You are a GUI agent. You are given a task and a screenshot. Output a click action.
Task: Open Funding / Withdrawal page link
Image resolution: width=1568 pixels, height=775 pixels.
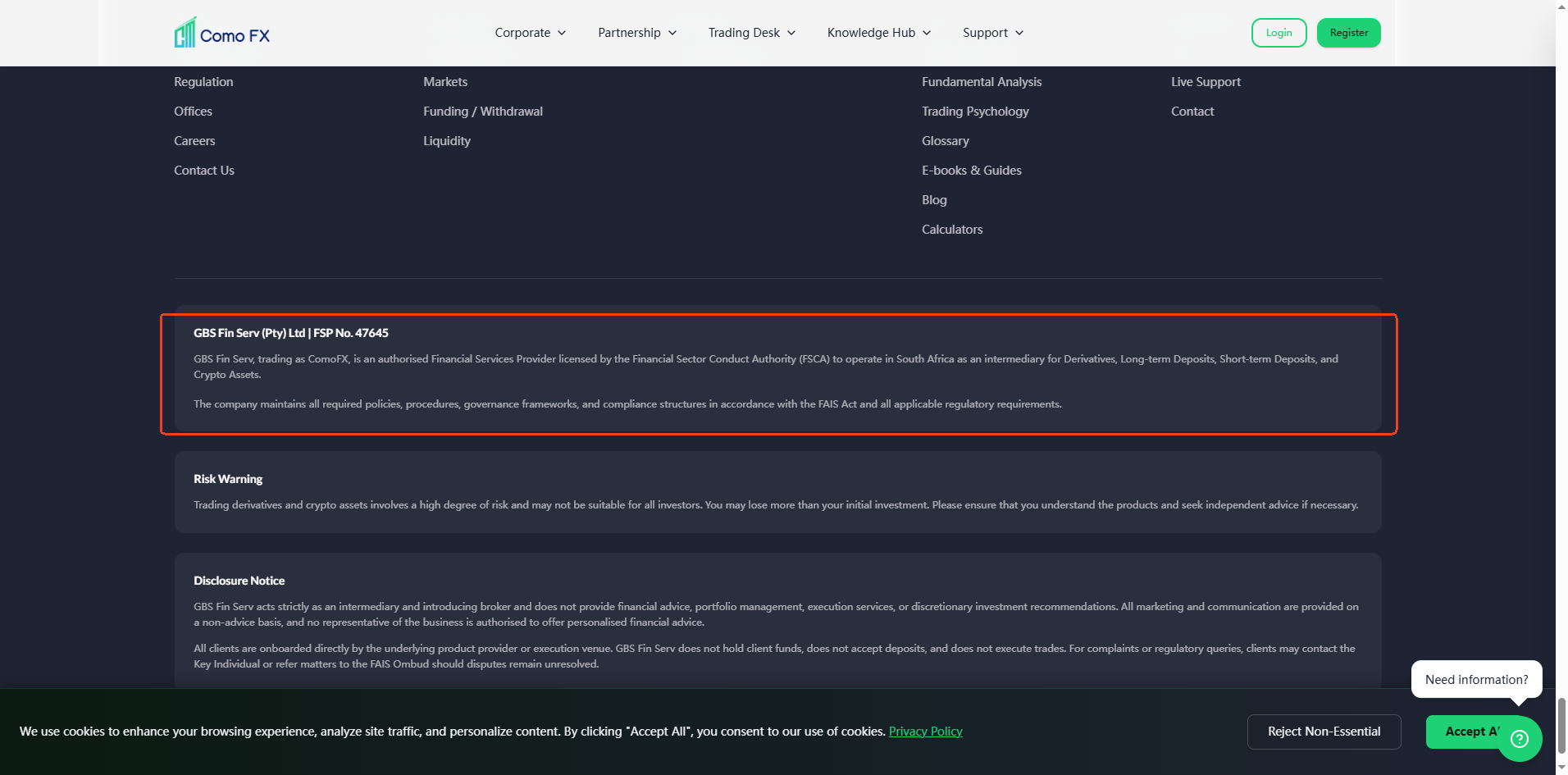(483, 112)
